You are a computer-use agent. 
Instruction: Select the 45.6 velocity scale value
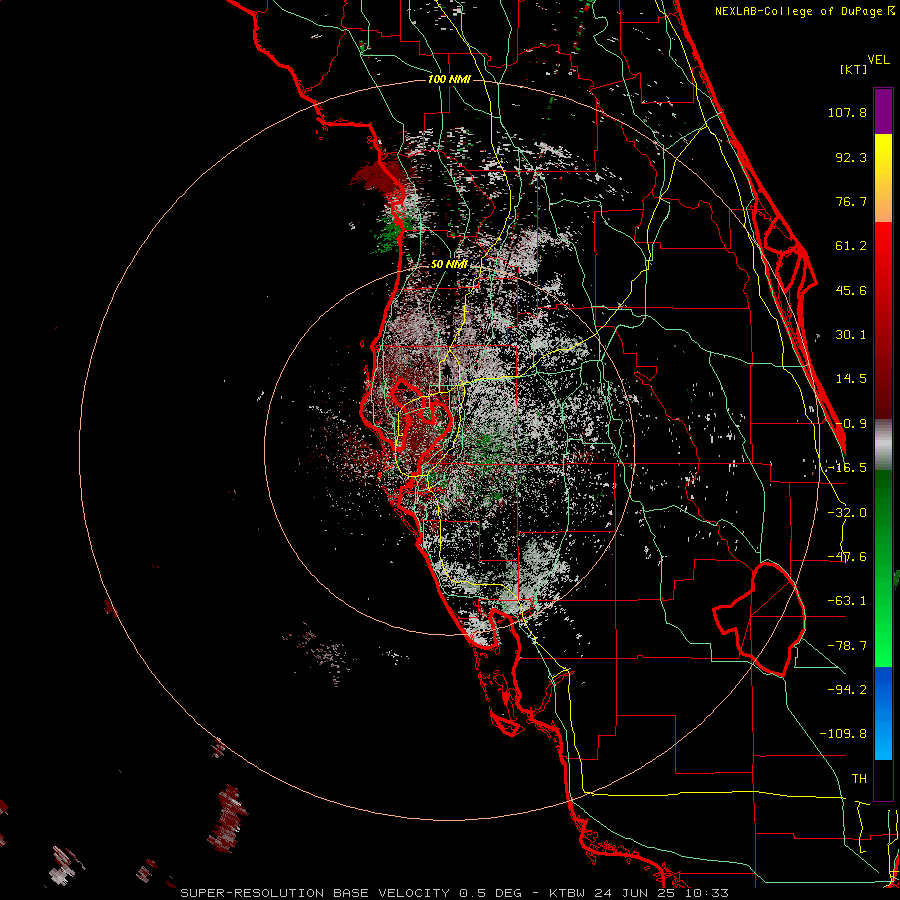point(851,290)
